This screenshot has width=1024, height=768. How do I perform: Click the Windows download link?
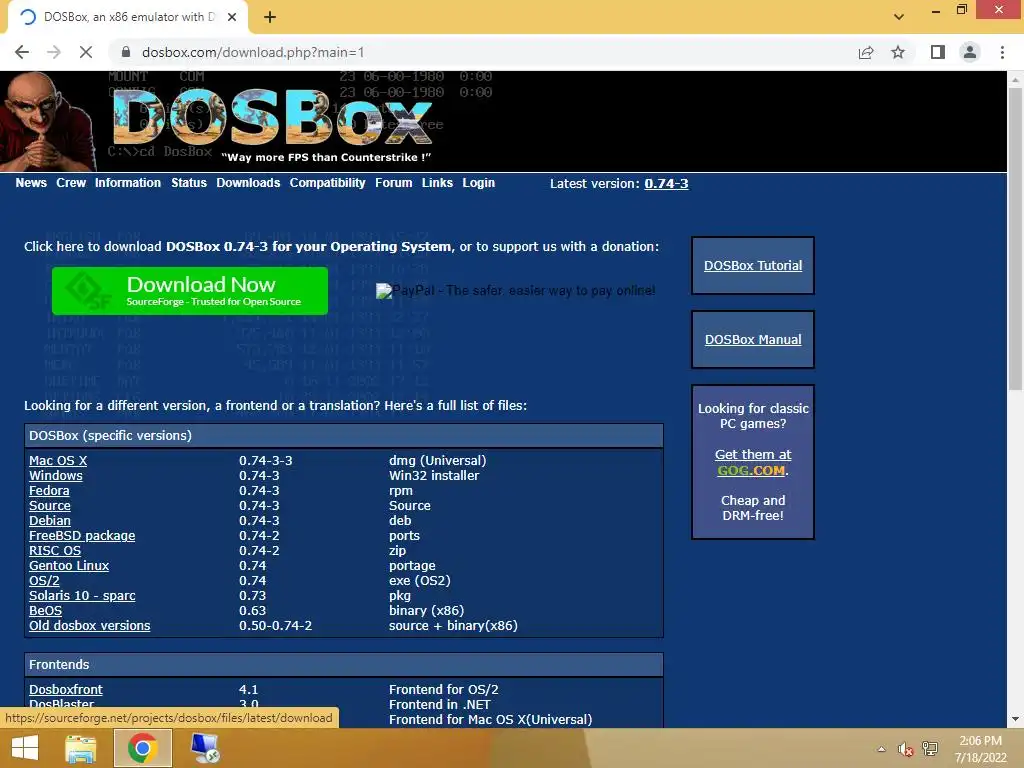coord(56,475)
